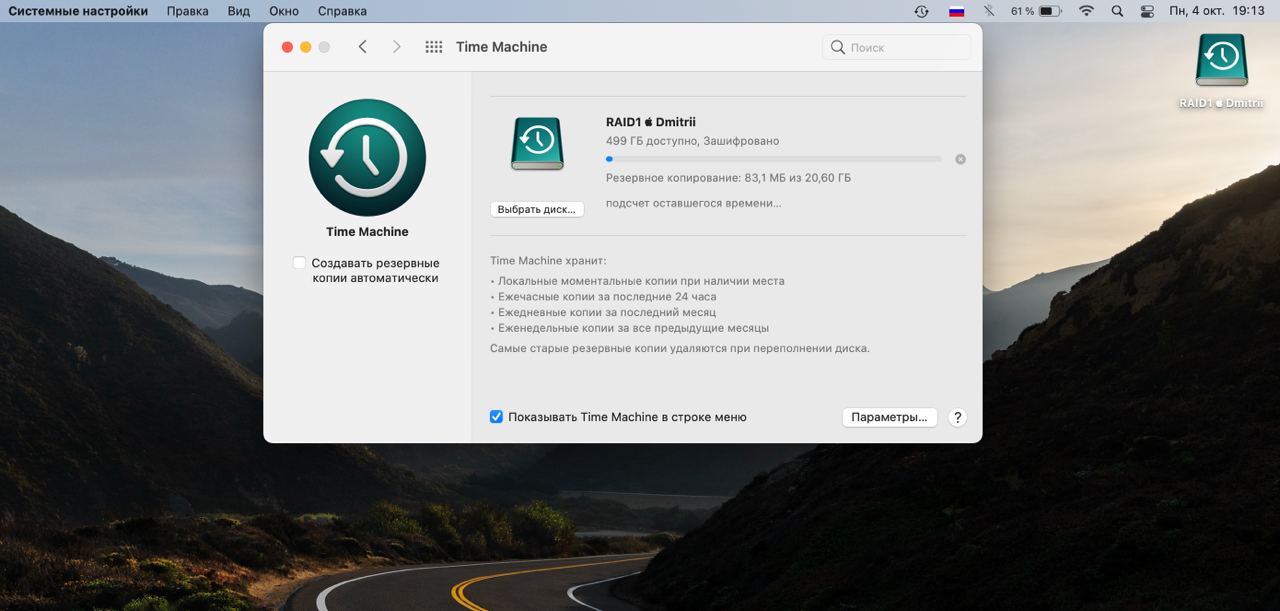Image resolution: width=1280 pixels, height=611 pixels.
Task: Click 'подсчет оставшегося времени…' status text
Action: coord(694,203)
